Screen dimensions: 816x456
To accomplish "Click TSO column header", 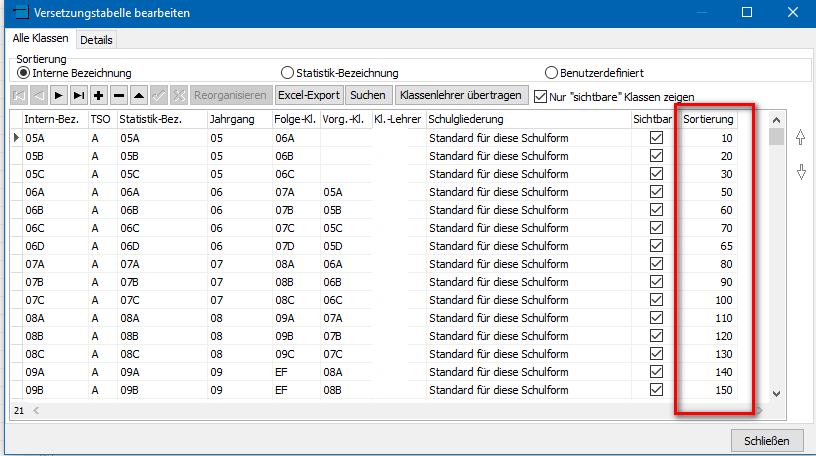I will click(x=103, y=119).
